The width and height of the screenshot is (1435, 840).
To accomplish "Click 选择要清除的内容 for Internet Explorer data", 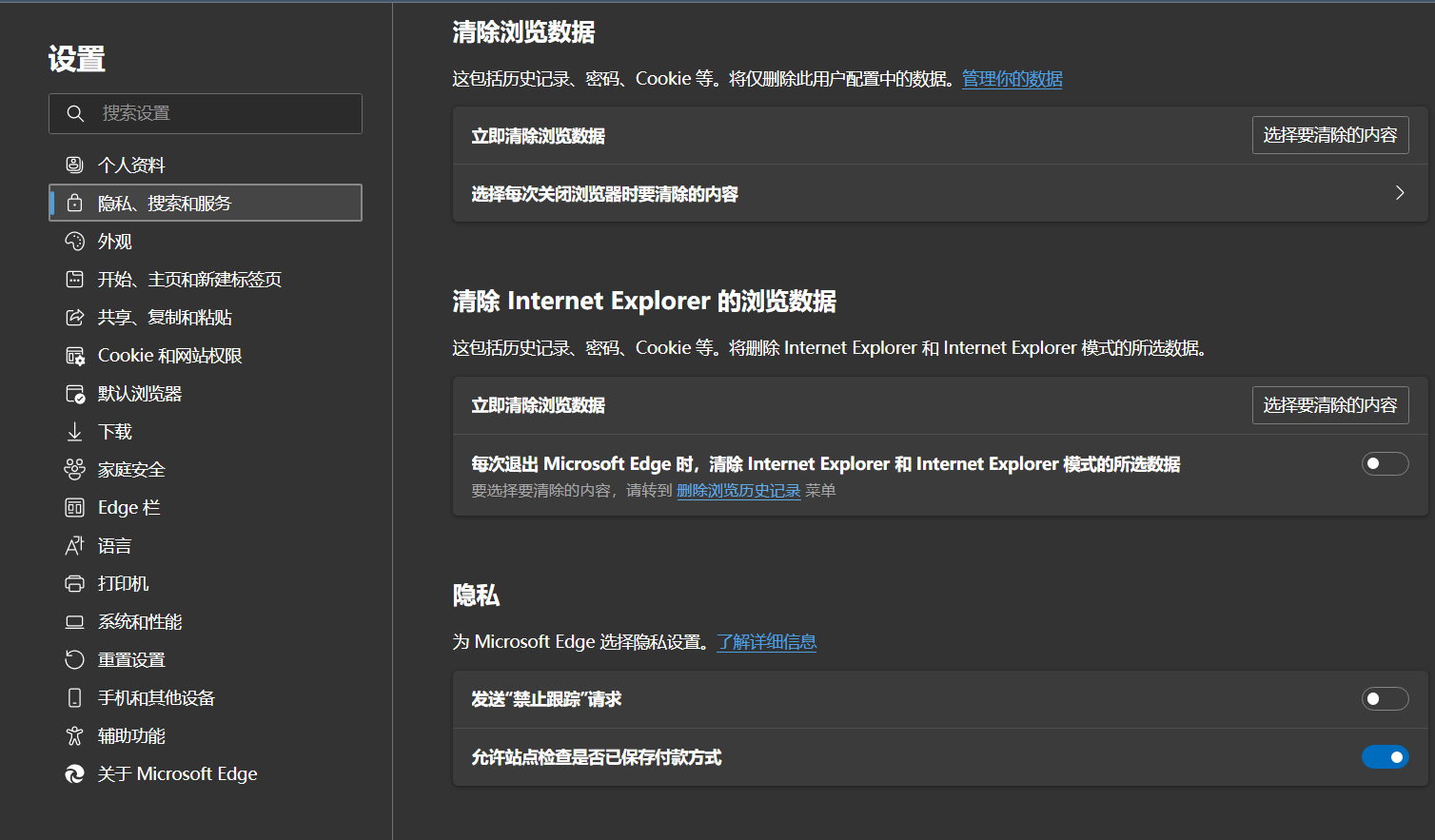I will click(1330, 404).
